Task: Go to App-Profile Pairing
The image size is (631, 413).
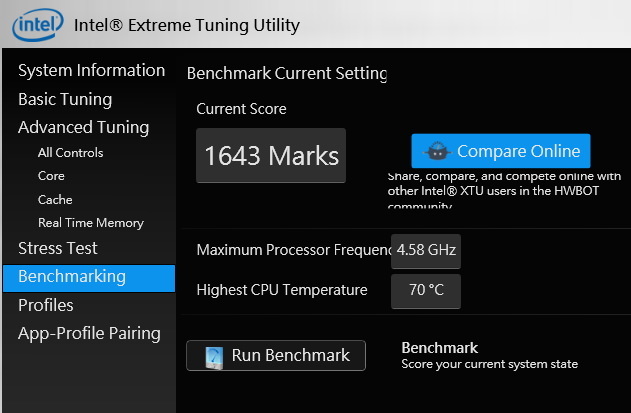Action: point(89,333)
